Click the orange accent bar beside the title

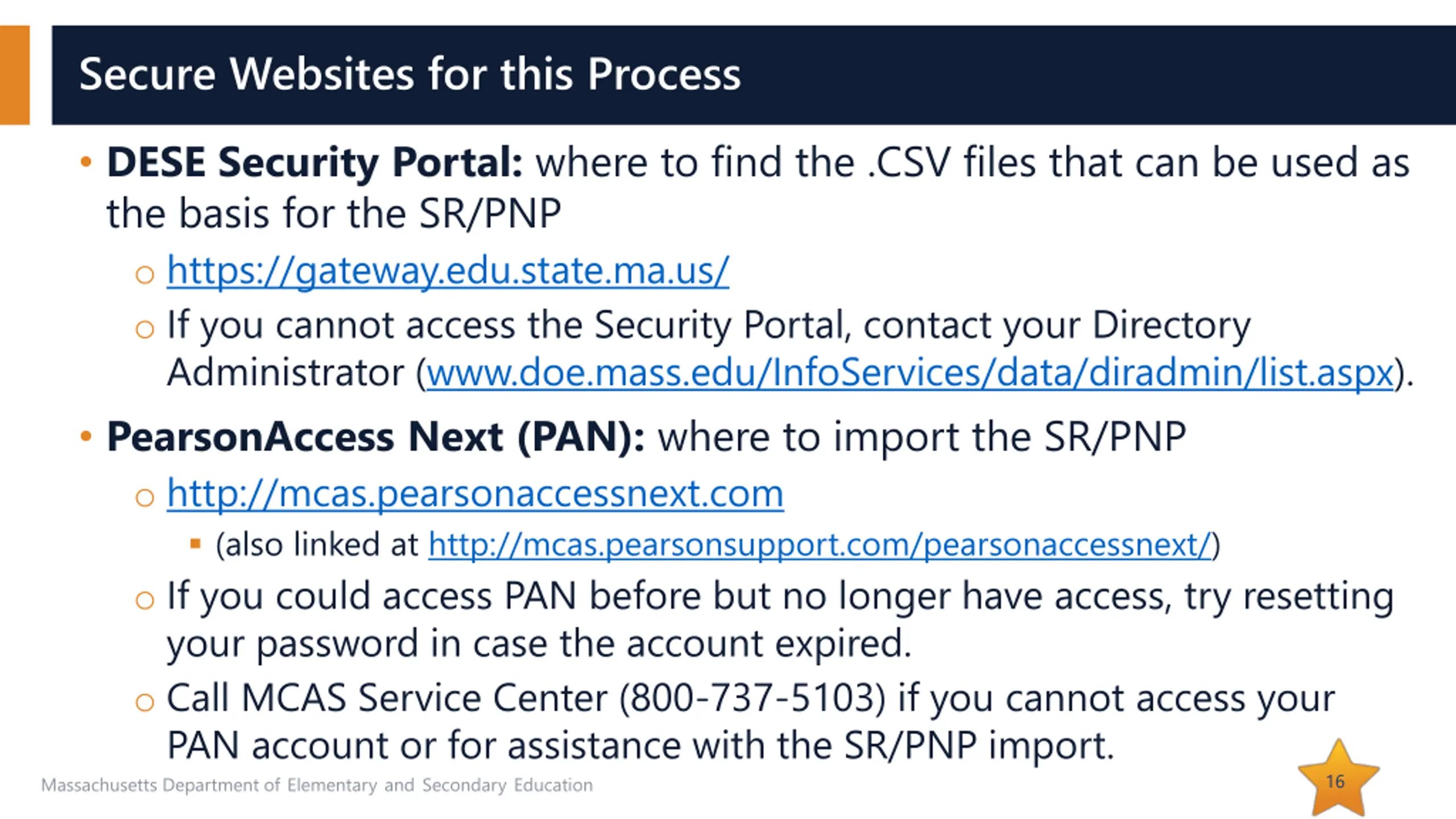[x=15, y=75]
